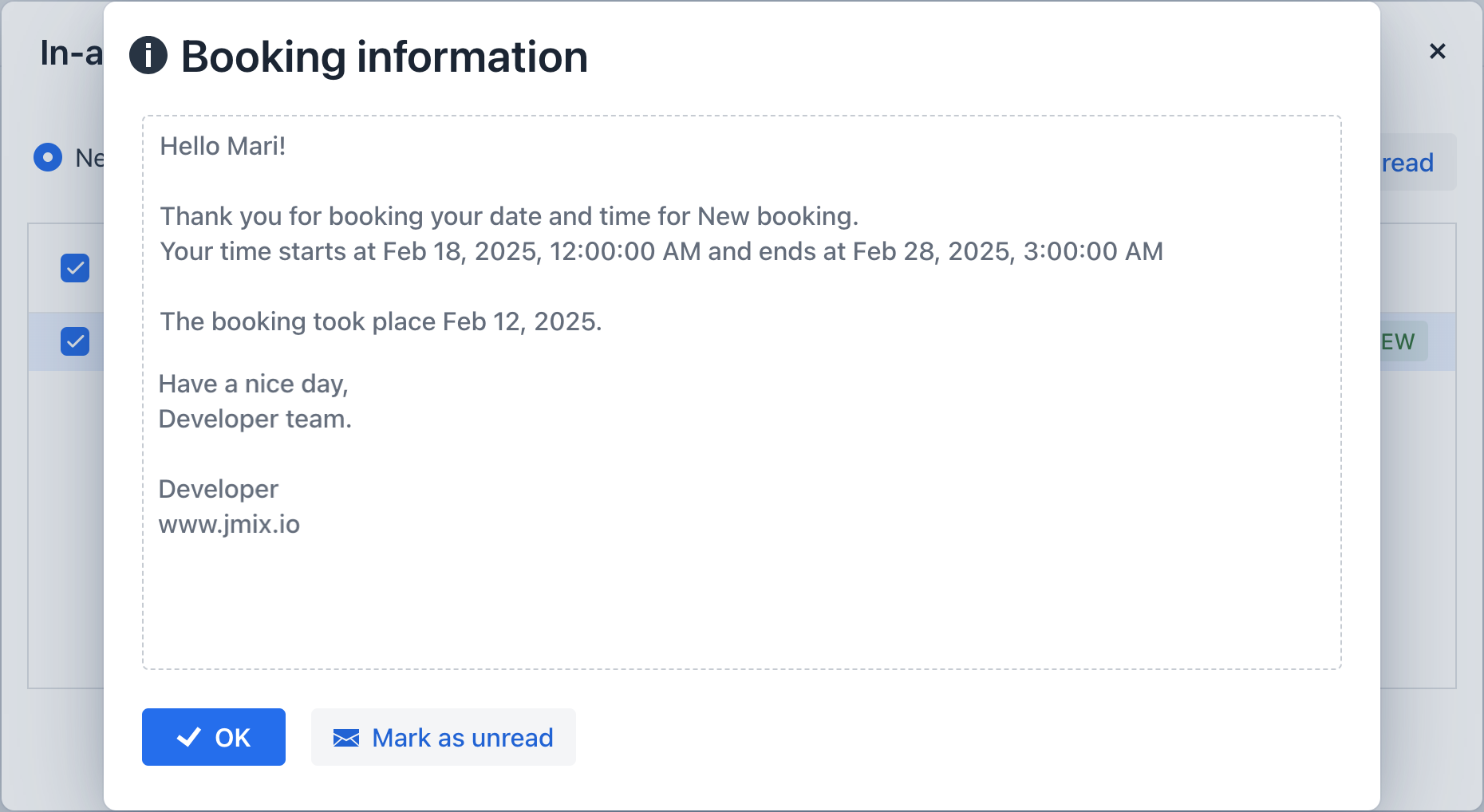Image resolution: width=1484 pixels, height=812 pixels.
Task: Open the www.jmix.io link text
Action: 229,524
